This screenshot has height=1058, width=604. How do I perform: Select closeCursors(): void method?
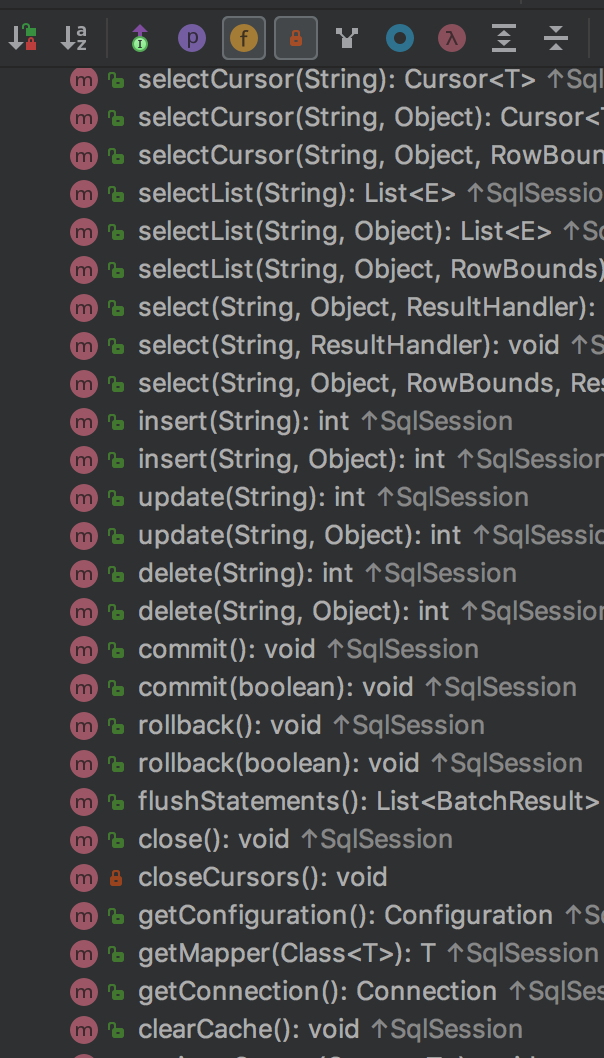pyautogui.click(x=262, y=877)
